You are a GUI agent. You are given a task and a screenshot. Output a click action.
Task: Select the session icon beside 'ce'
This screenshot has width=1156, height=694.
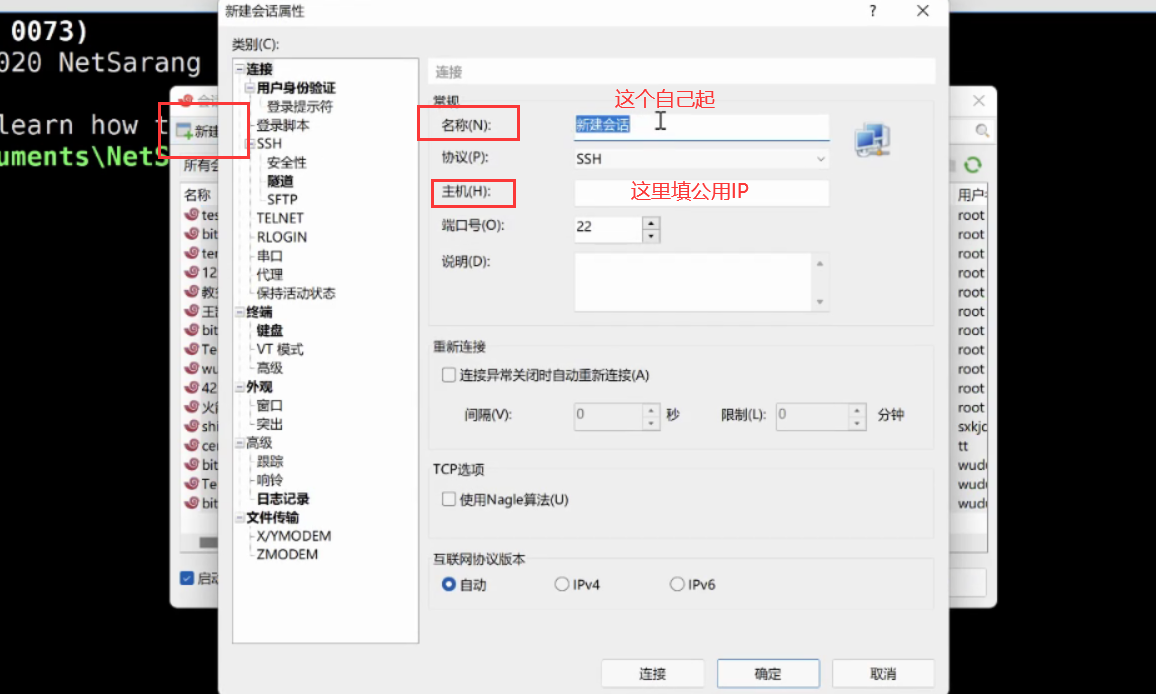click(192, 445)
